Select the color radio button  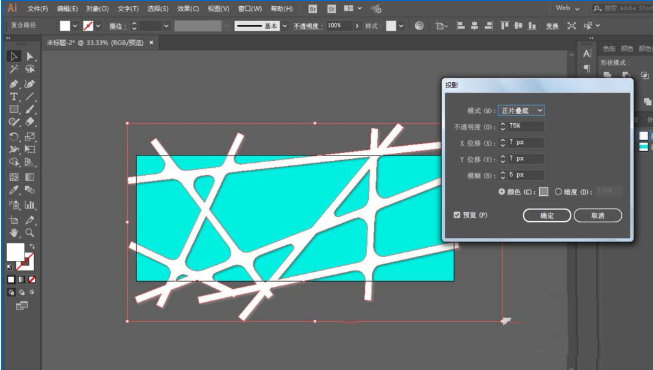coord(501,192)
